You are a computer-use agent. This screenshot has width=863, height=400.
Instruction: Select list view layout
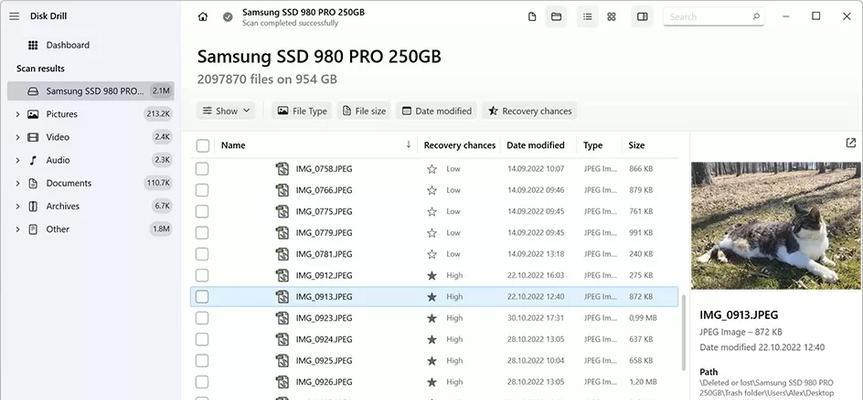point(587,17)
